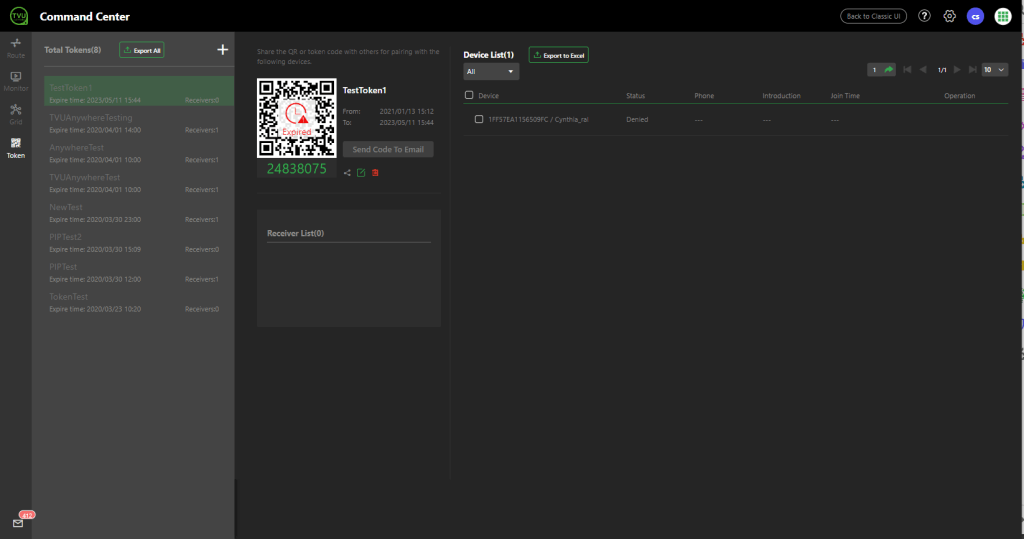Viewport: 1024px width, 539px height.
Task: Select the AnywhereTest token entry
Action: (x=139, y=154)
